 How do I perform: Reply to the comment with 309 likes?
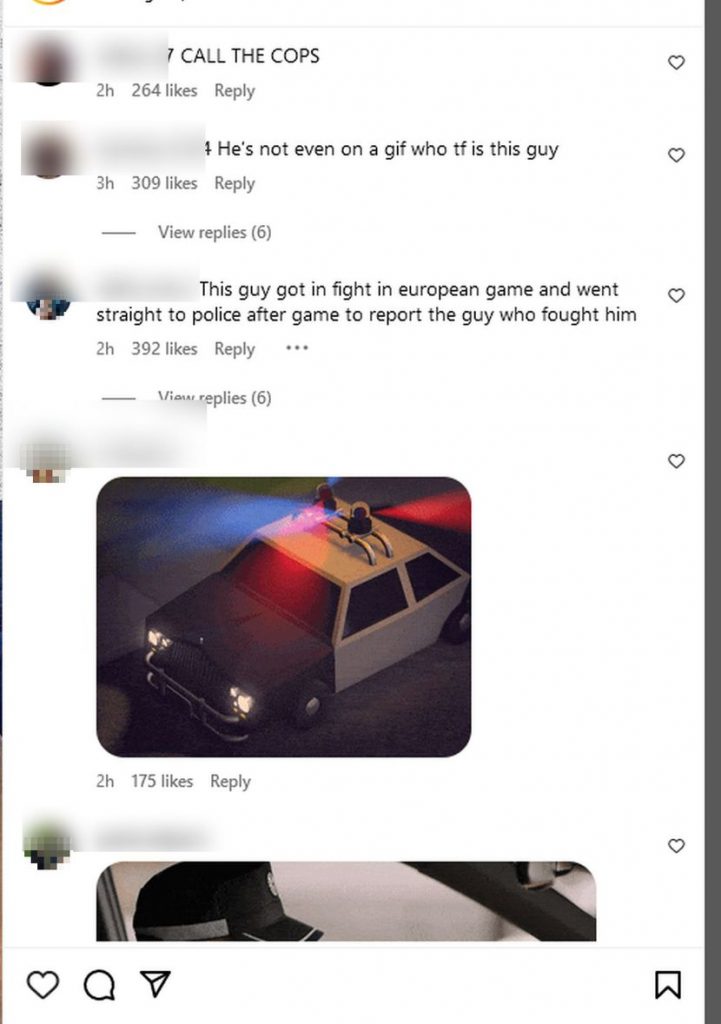coord(234,184)
